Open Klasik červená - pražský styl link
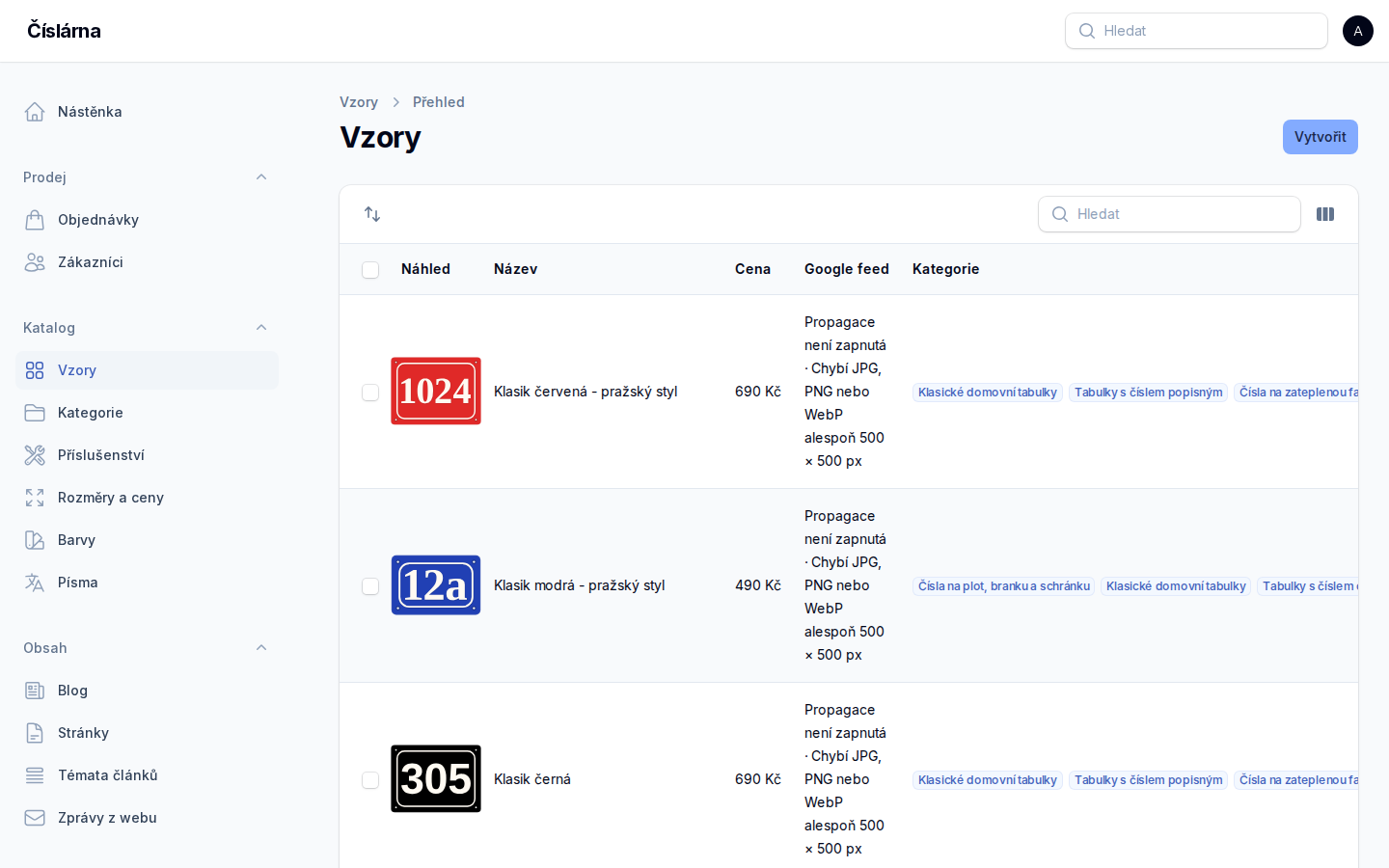The image size is (1389, 868). pyautogui.click(x=586, y=392)
